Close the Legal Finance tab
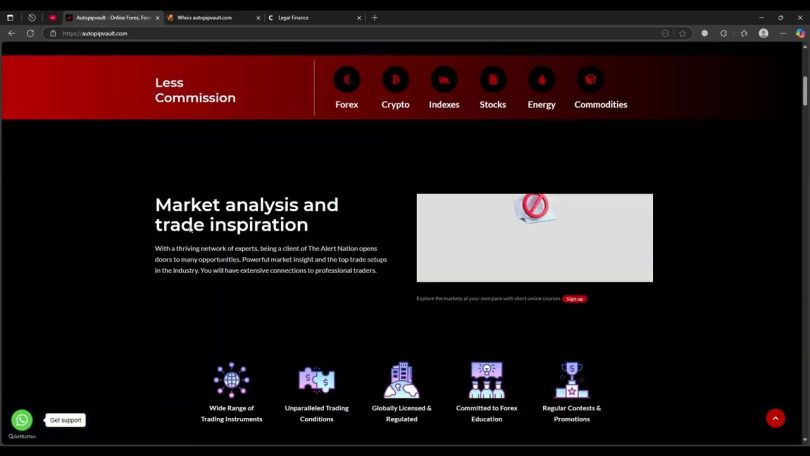The width and height of the screenshot is (810, 456). [x=359, y=18]
